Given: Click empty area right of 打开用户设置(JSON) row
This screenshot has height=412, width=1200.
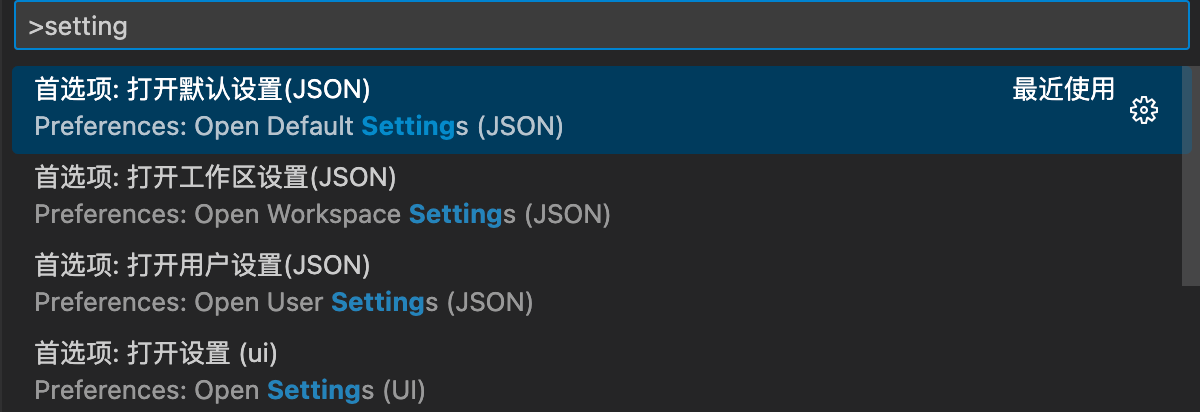Looking at the screenshot, I should (x=860, y=284).
